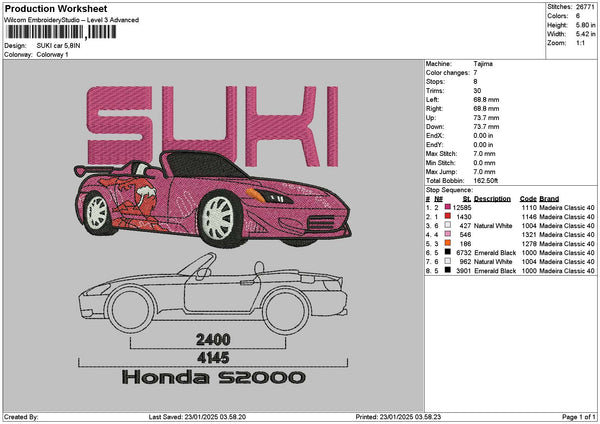Click the Production Worksheet title
Image resolution: width=600 pixels, height=424 pixels.
pyautogui.click(x=56, y=9)
